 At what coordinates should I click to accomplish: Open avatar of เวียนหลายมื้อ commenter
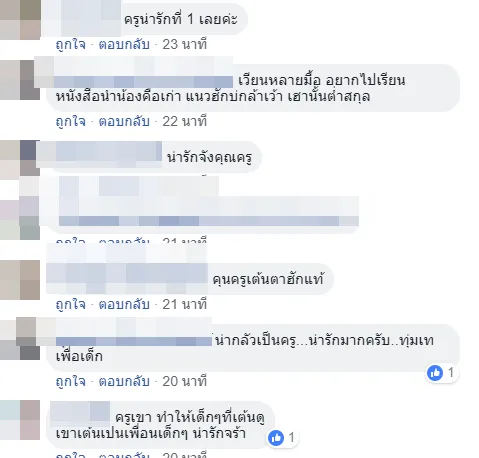point(20,80)
